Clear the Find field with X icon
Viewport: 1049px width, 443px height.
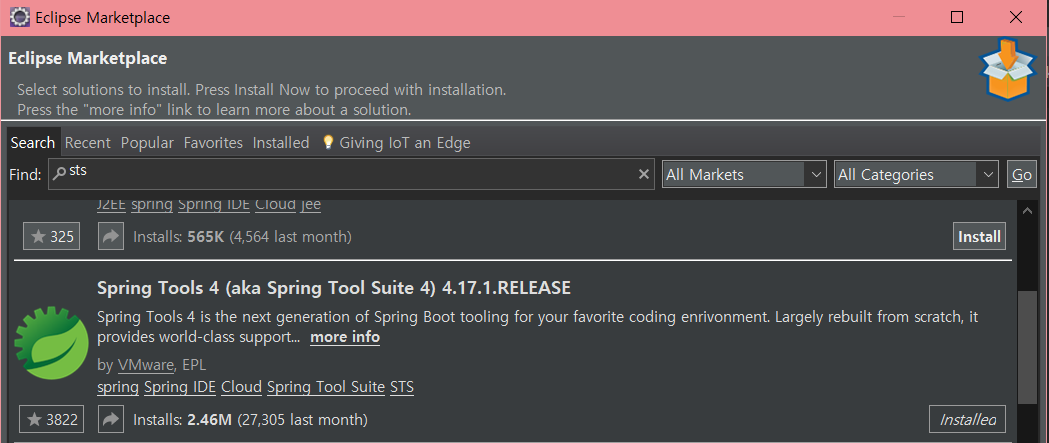[644, 175]
